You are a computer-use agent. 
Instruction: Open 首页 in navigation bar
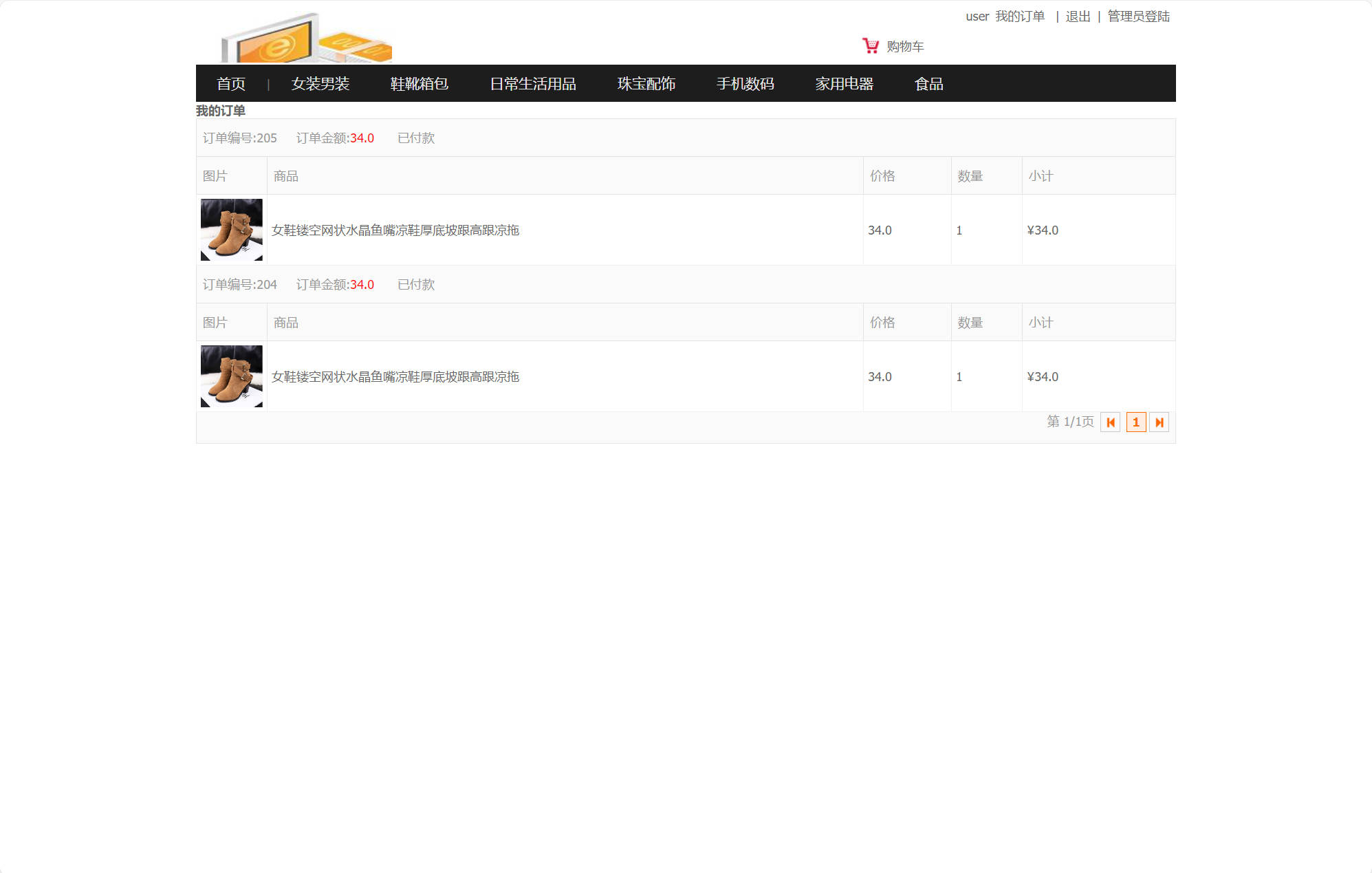click(x=231, y=84)
